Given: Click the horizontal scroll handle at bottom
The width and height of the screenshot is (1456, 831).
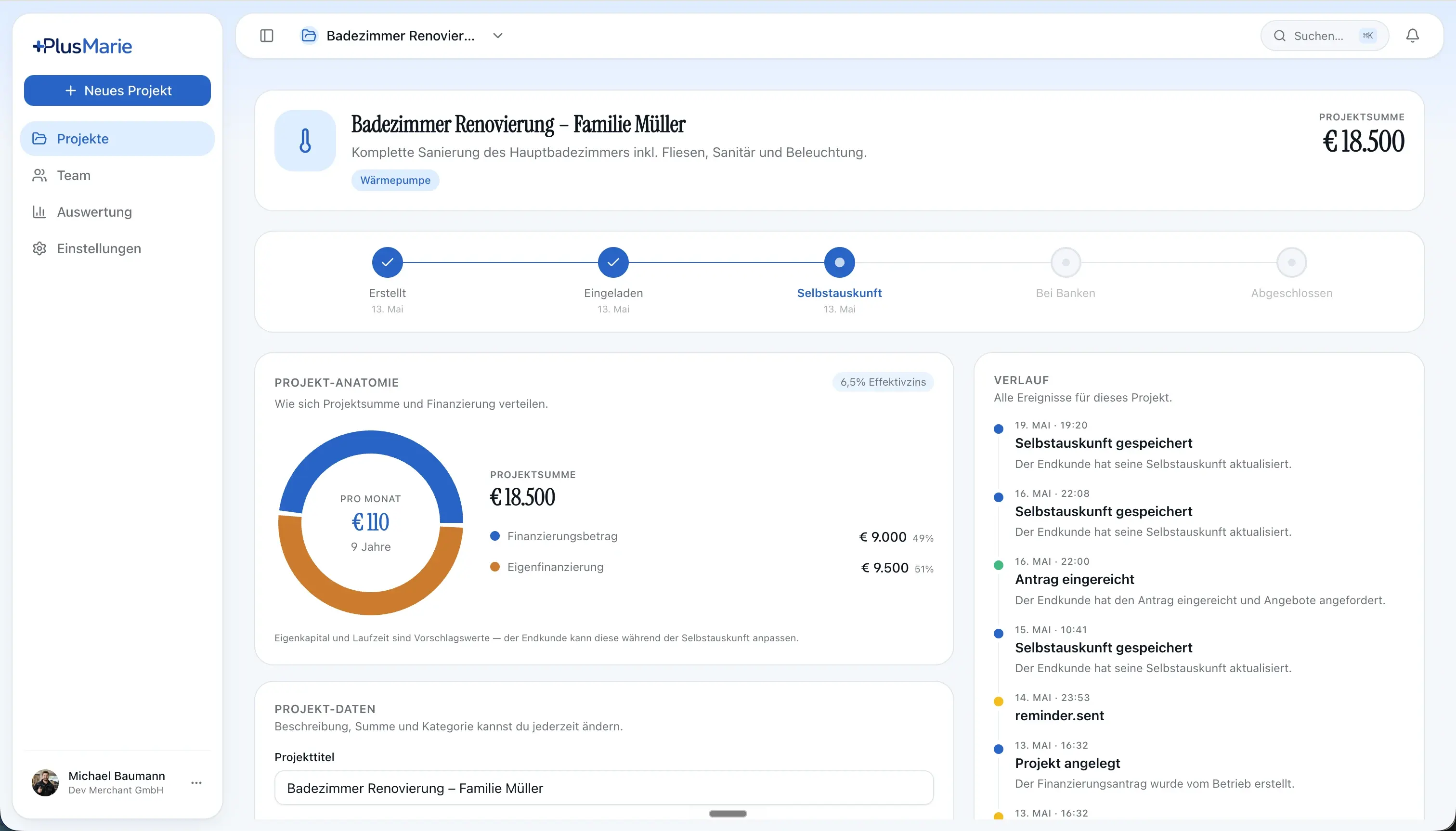Looking at the screenshot, I should click(728, 813).
